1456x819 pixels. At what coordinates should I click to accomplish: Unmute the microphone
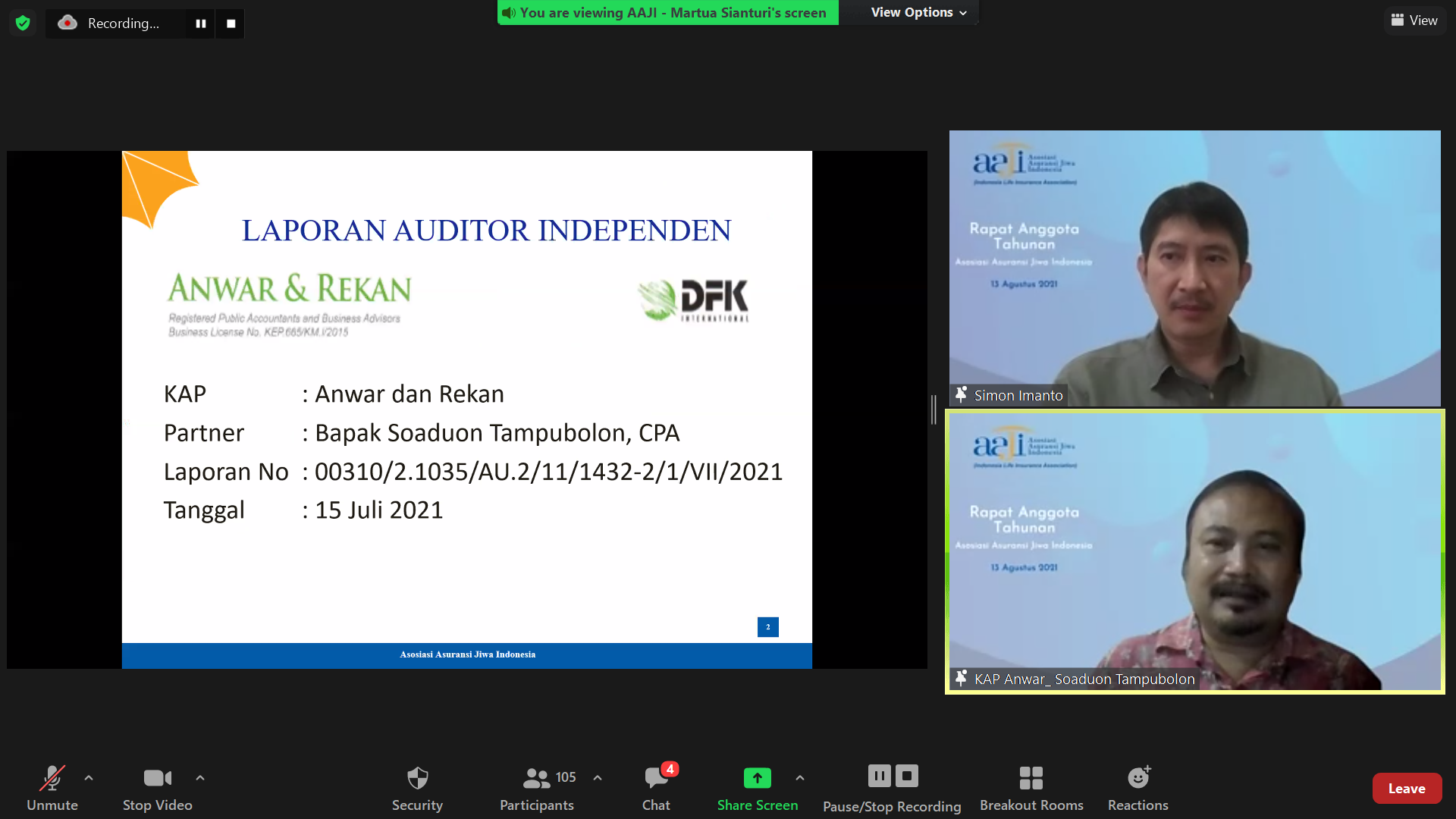pos(52,789)
